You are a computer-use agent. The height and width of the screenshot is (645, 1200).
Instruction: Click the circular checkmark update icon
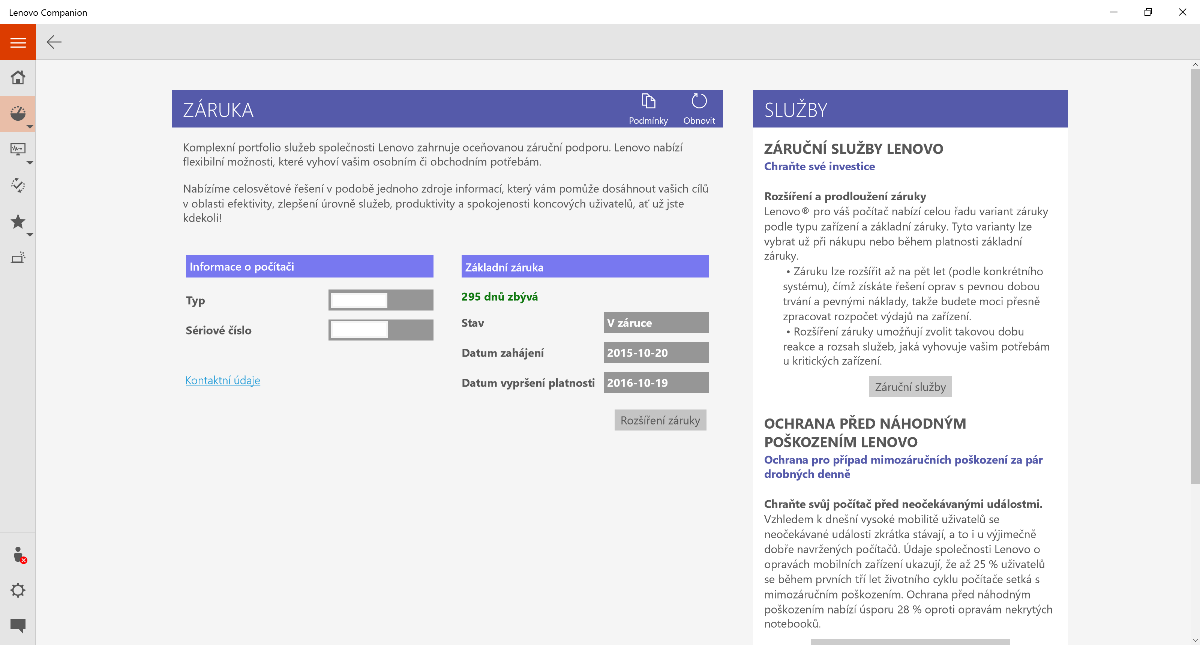point(17,185)
